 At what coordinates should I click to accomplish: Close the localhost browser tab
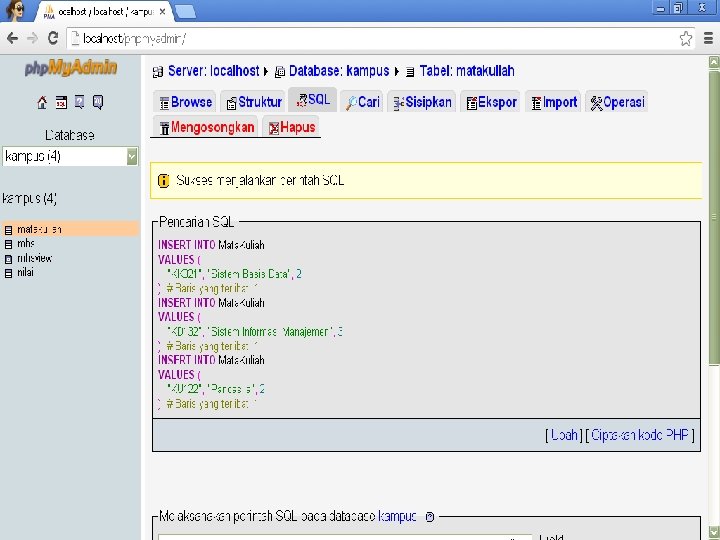pos(162,12)
